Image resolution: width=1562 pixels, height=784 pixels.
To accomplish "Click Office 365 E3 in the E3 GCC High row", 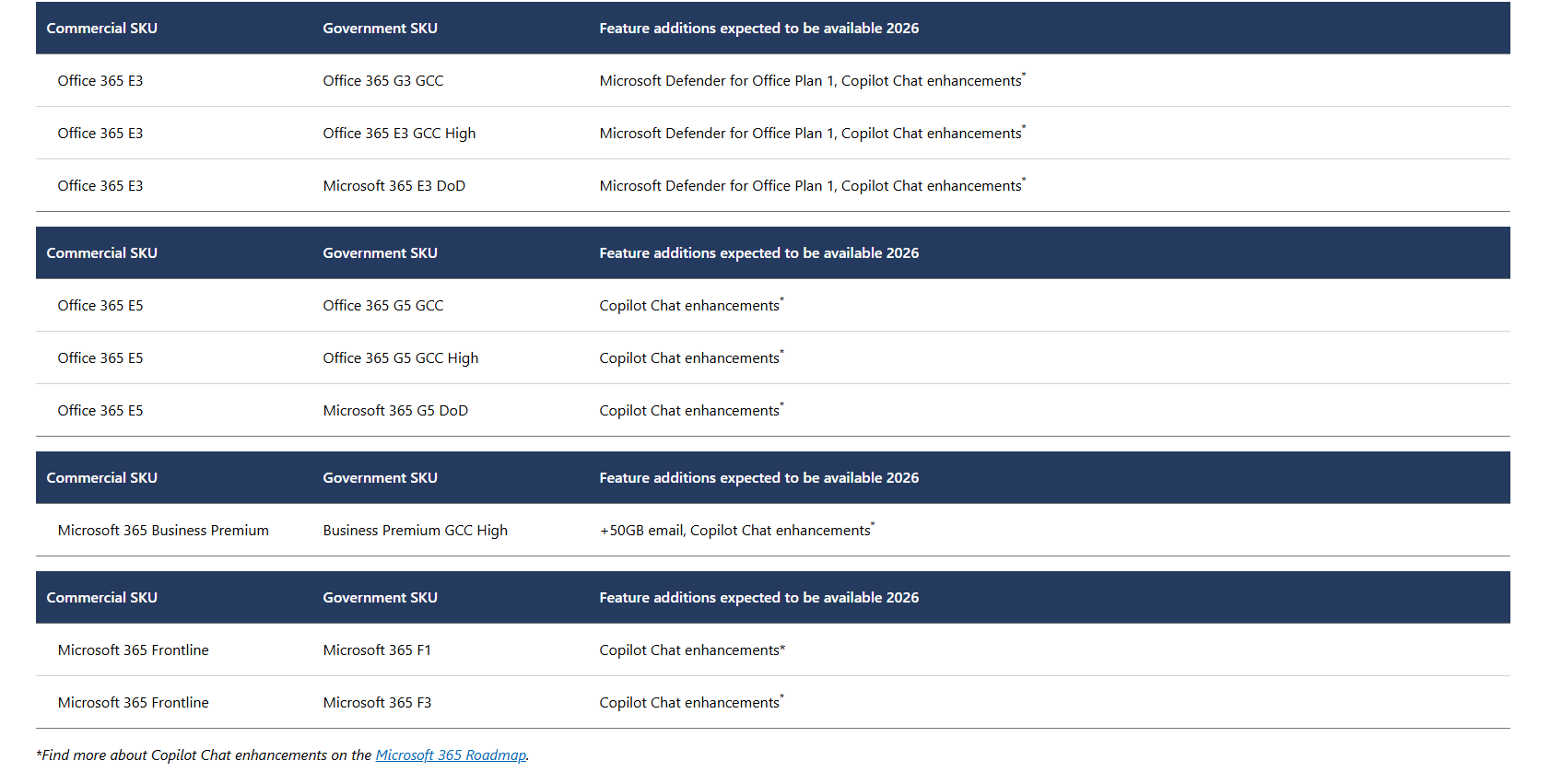I will coord(100,134).
